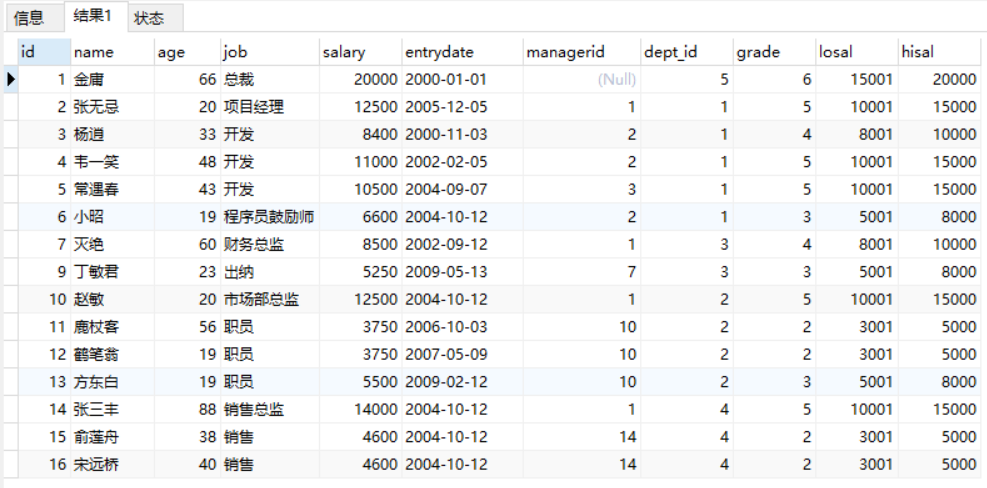Select the name cell 赵敏
The height and width of the screenshot is (488, 987).
tap(112, 300)
